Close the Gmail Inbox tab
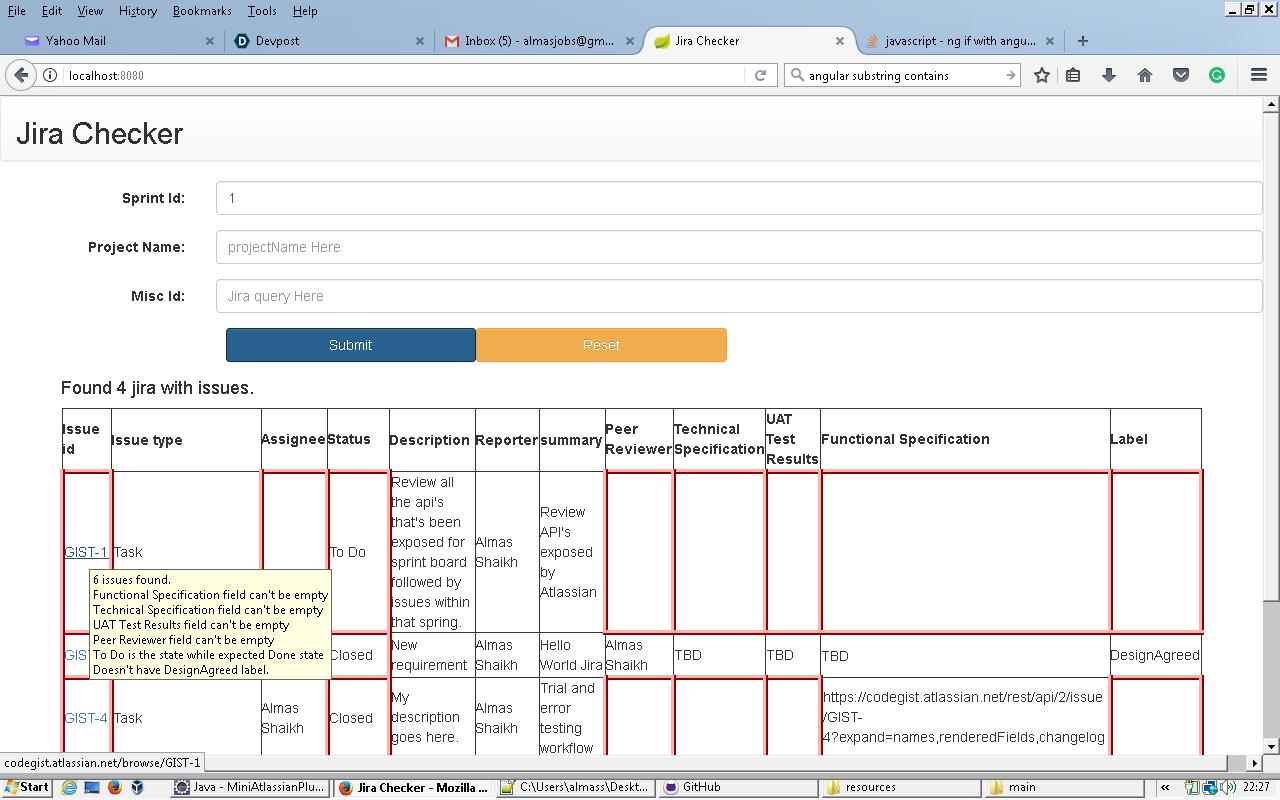 coord(630,41)
